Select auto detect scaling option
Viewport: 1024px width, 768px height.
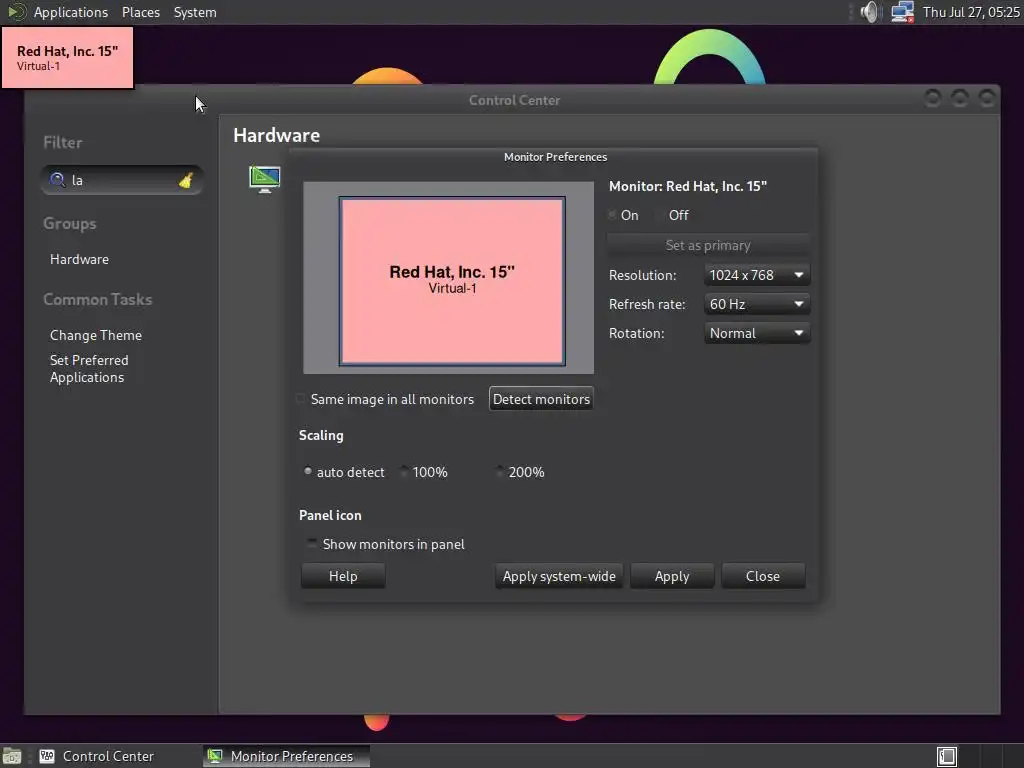pos(308,471)
